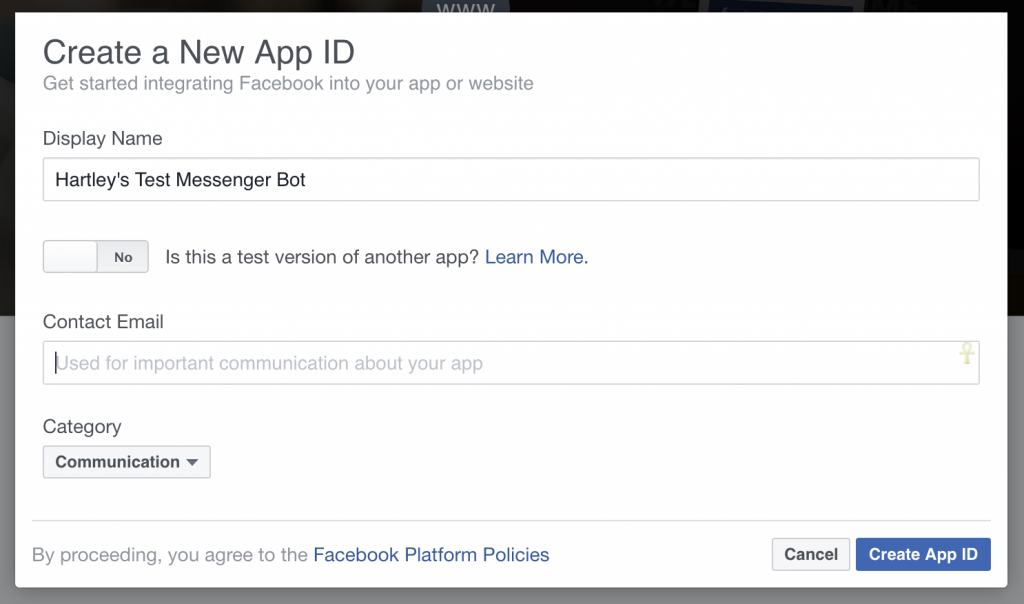The width and height of the screenshot is (1024, 604).
Task: Open the Facebook Platform Policies link
Action: pyautogui.click(x=431, y=554)
